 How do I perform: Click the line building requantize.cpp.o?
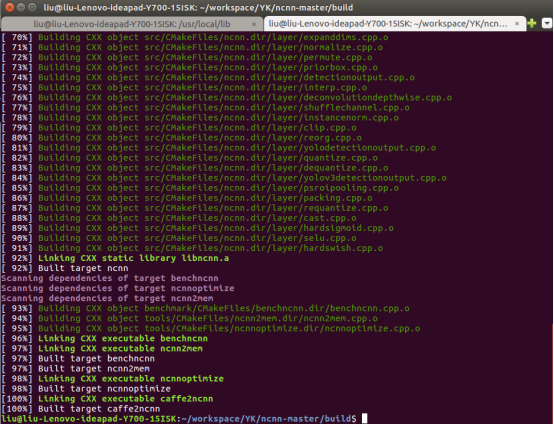tap(195, 208)
